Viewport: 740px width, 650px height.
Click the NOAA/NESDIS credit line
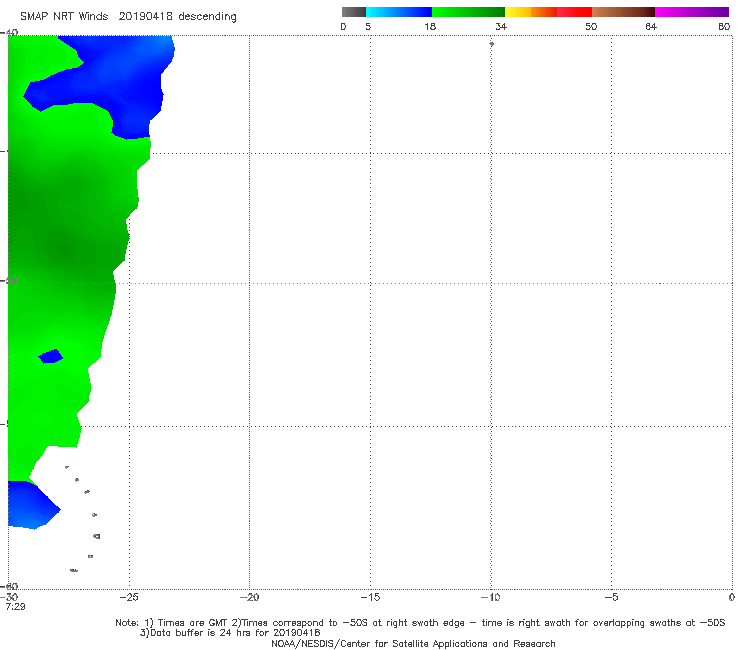tap(413, 644)
